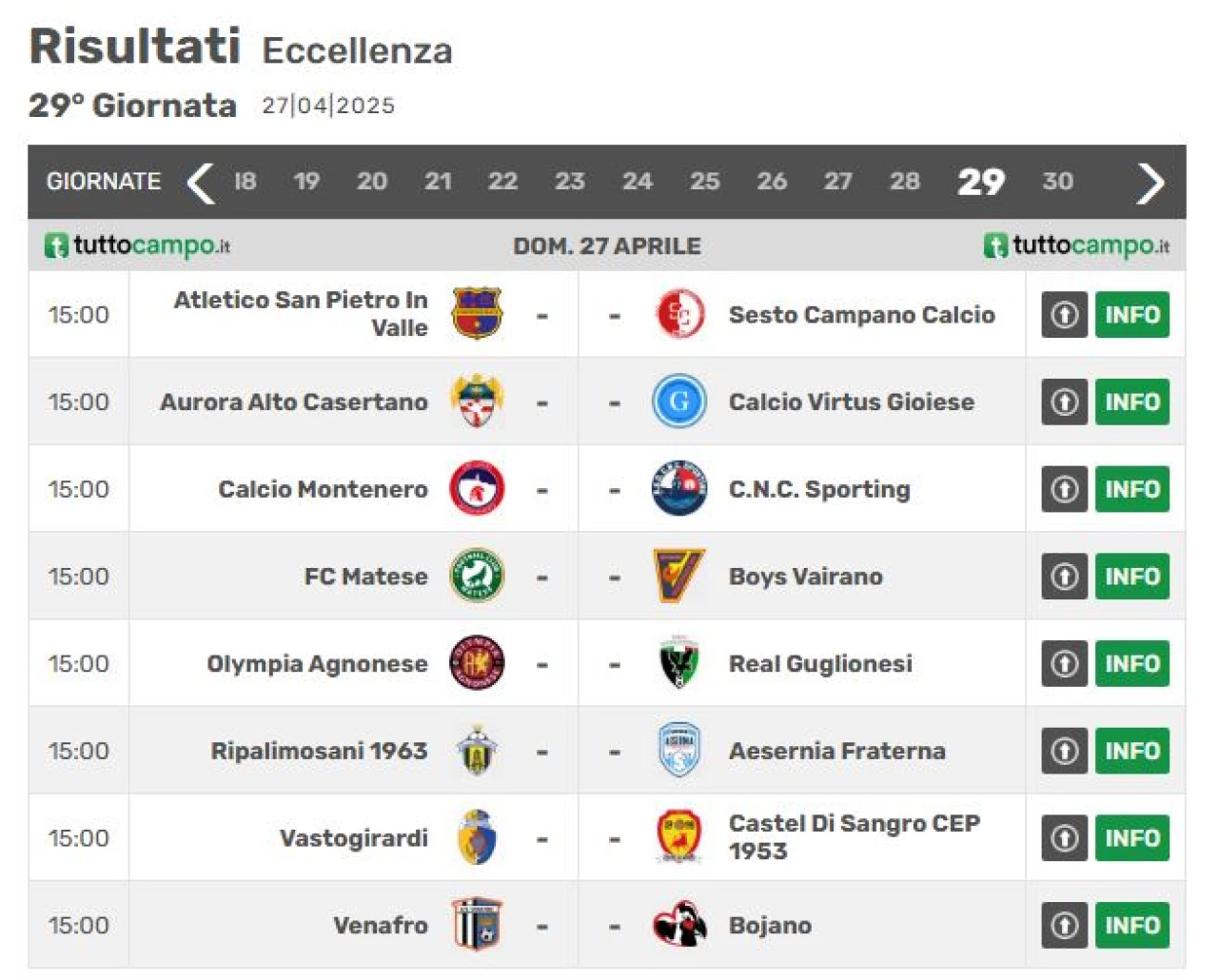Jump to giornata 18

(246, 181)
